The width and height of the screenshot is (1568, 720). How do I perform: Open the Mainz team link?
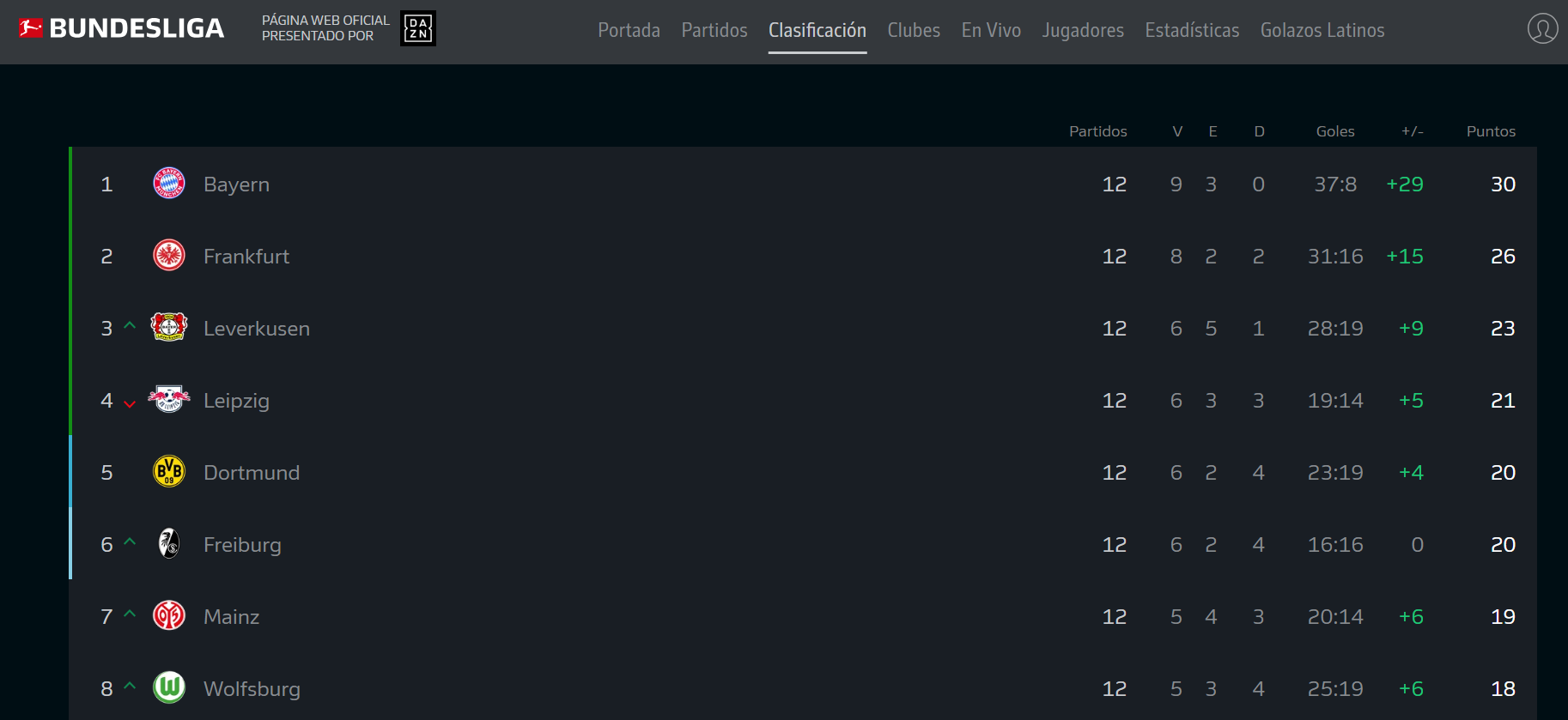(x=231, y=617)
